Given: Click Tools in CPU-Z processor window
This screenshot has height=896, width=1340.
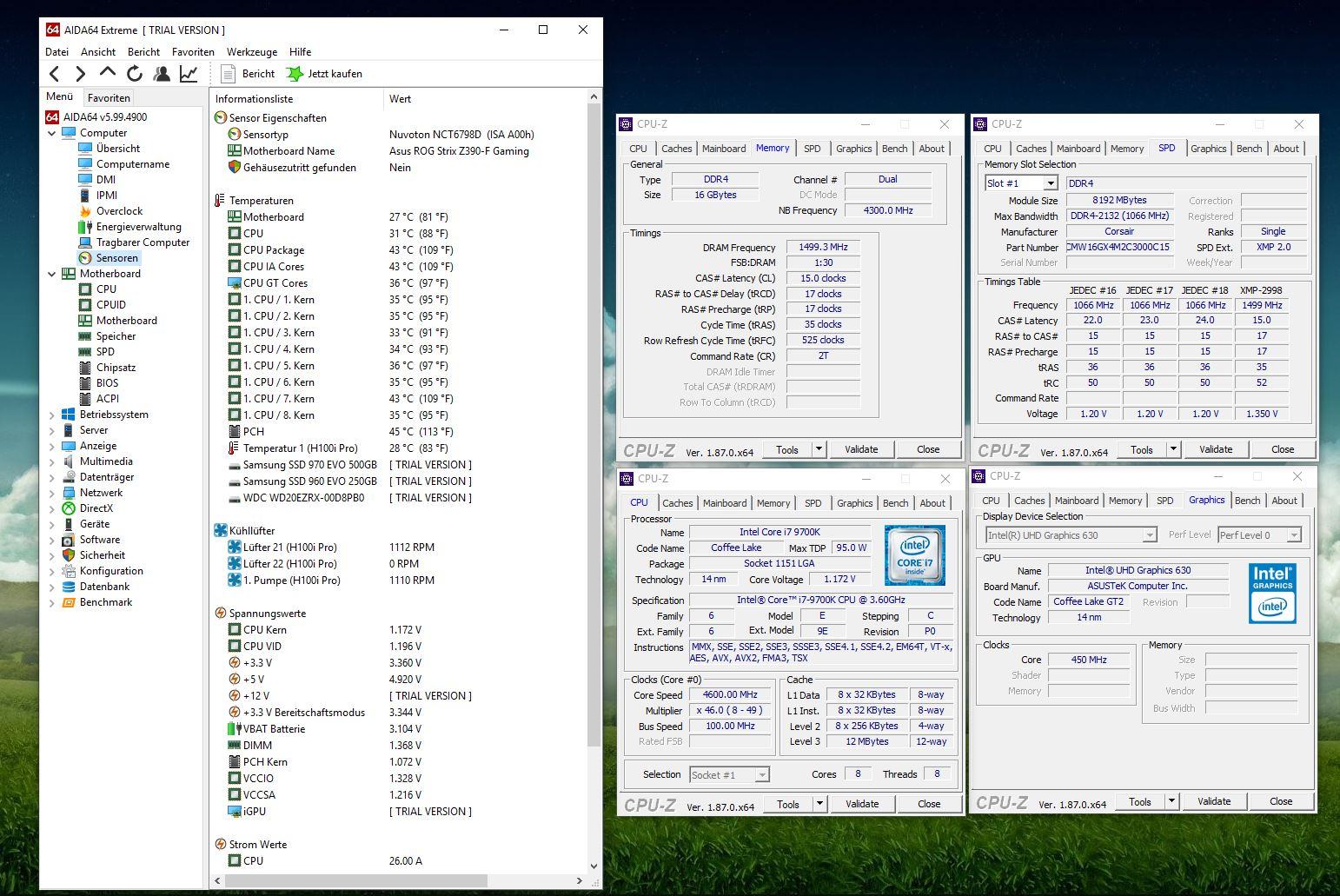Looking at the screenshot, I should 788,804.
